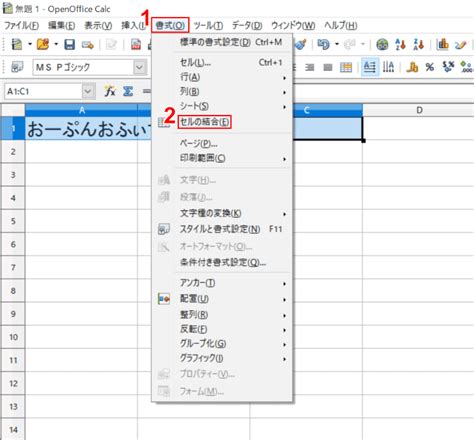The width and height of the screenshot is (474, 440).
Task: Expand the アンカー(T) submenu
Action: (x=222, y=284)
